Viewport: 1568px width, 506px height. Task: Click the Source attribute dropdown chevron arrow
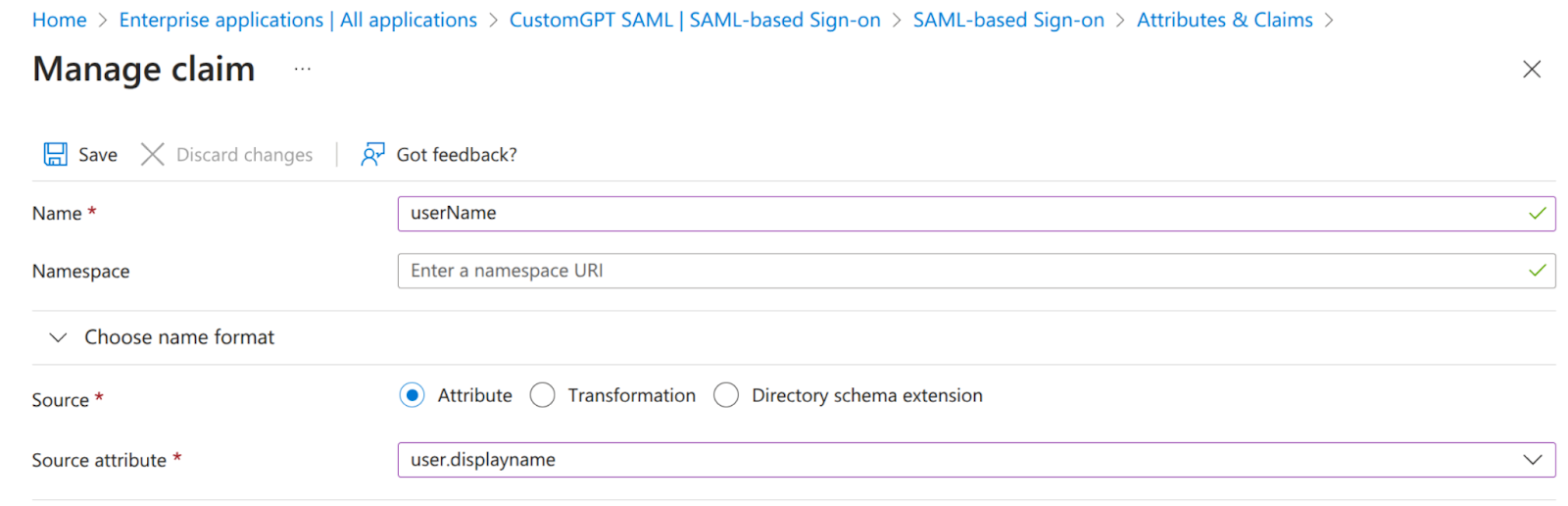click(x=1533, y=460)
